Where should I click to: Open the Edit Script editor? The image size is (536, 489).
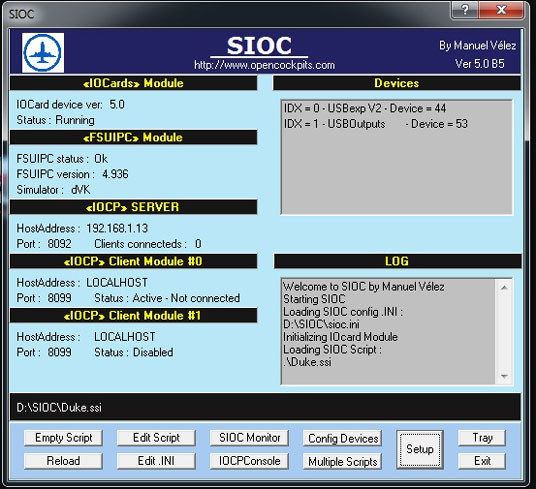[x=156, y=438]
